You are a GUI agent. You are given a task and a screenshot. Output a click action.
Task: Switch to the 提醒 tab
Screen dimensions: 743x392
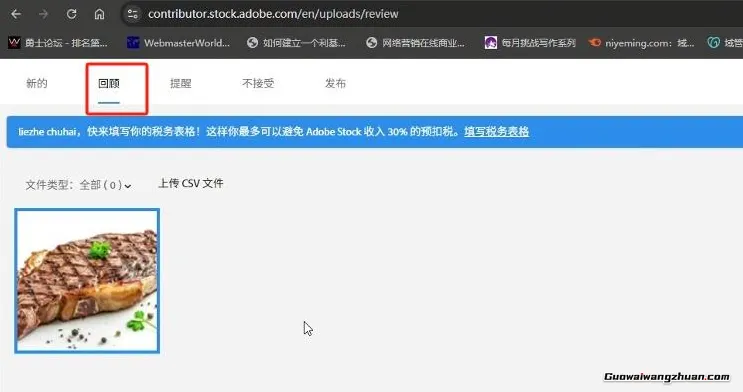point(181,83)
